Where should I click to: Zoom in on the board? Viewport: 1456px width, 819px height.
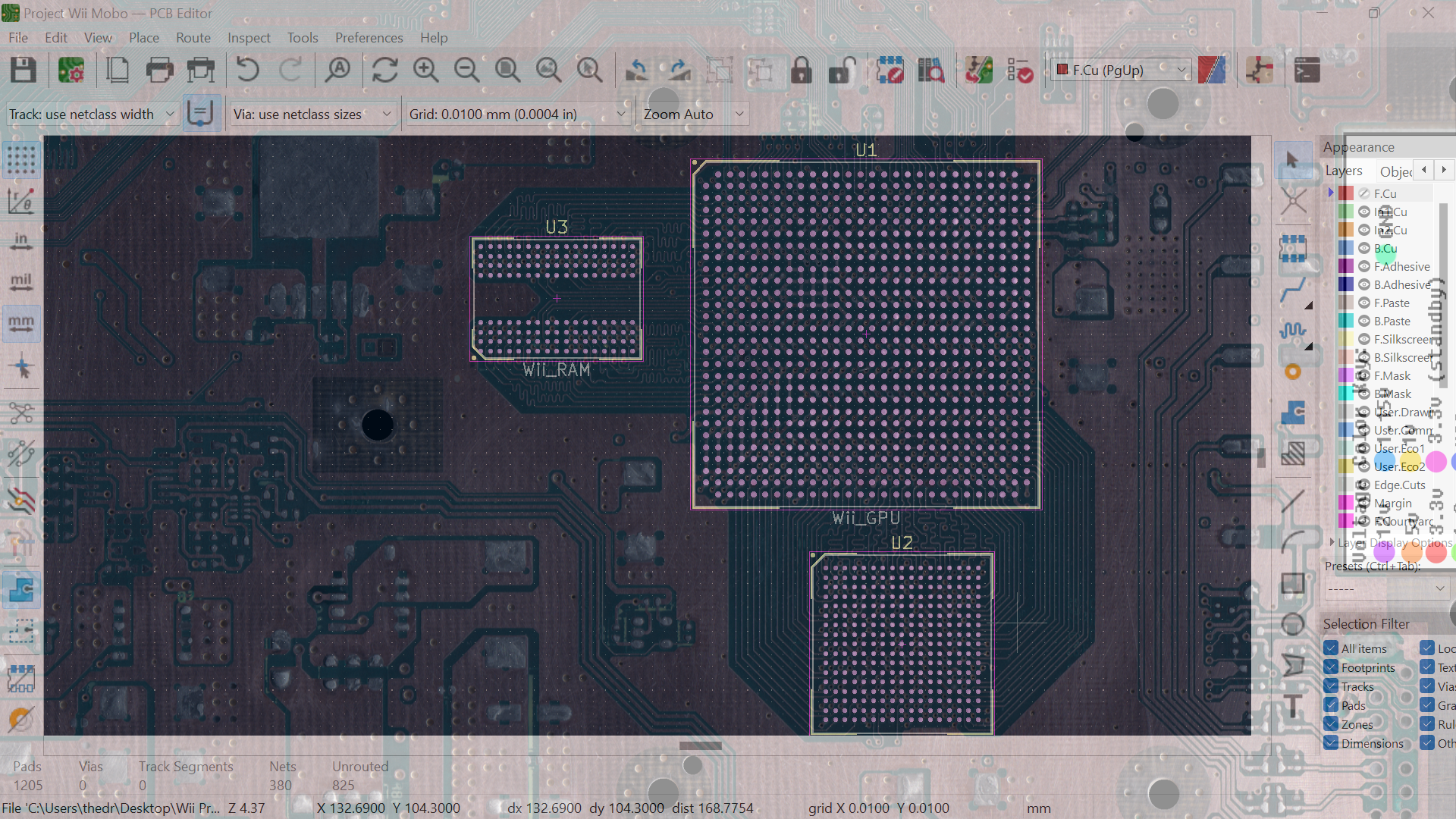(x=426, y=70)
